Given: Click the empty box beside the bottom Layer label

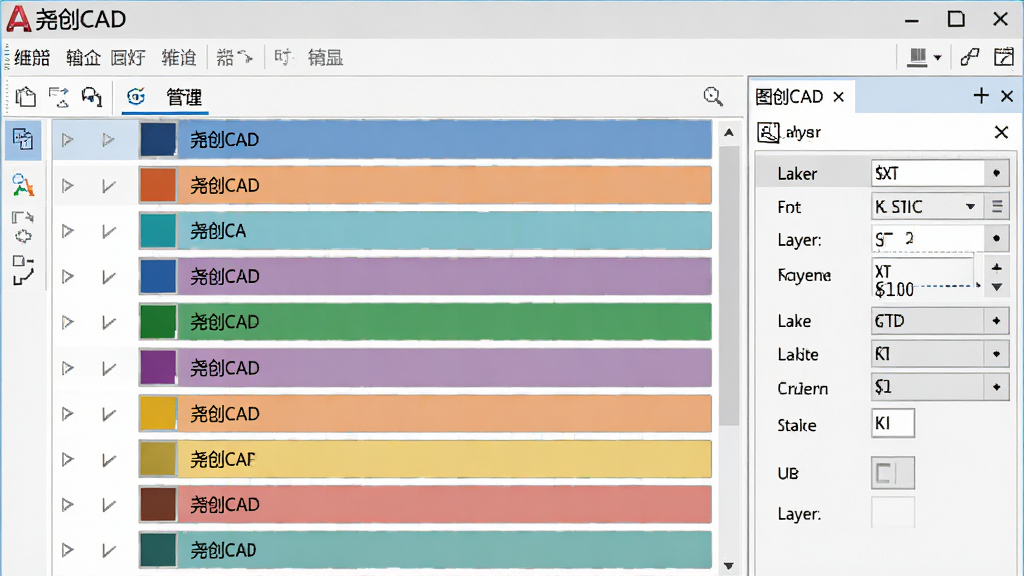Looking at the screenshot, I should point(893,513).
